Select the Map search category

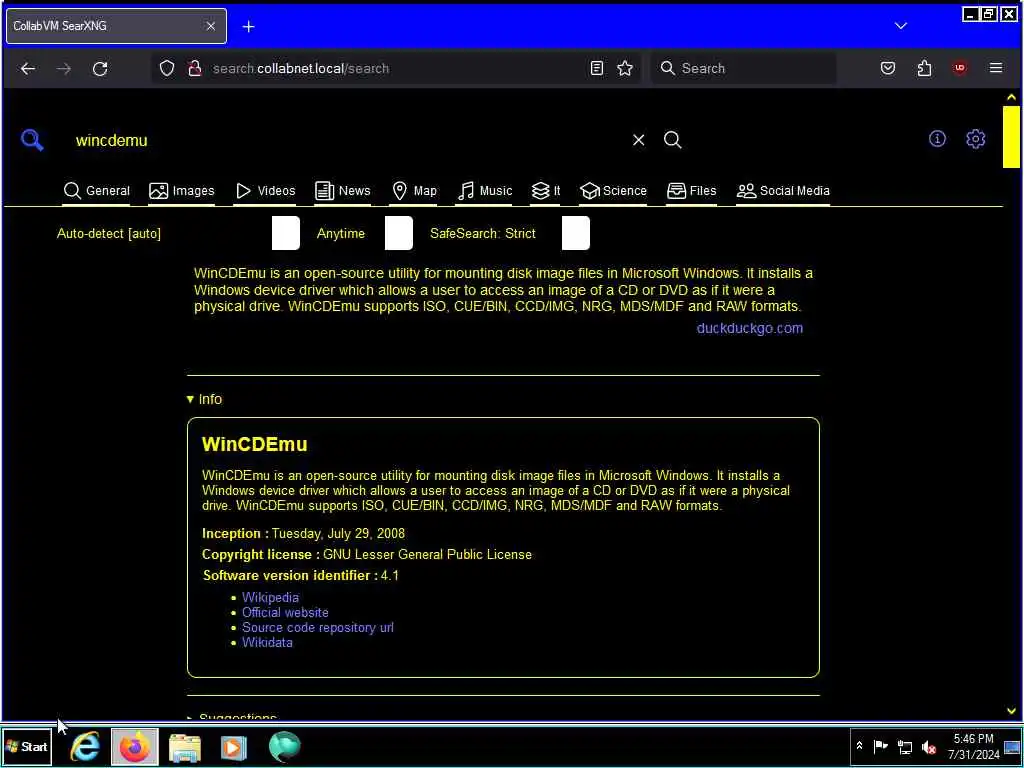click(x=414, y=191)
